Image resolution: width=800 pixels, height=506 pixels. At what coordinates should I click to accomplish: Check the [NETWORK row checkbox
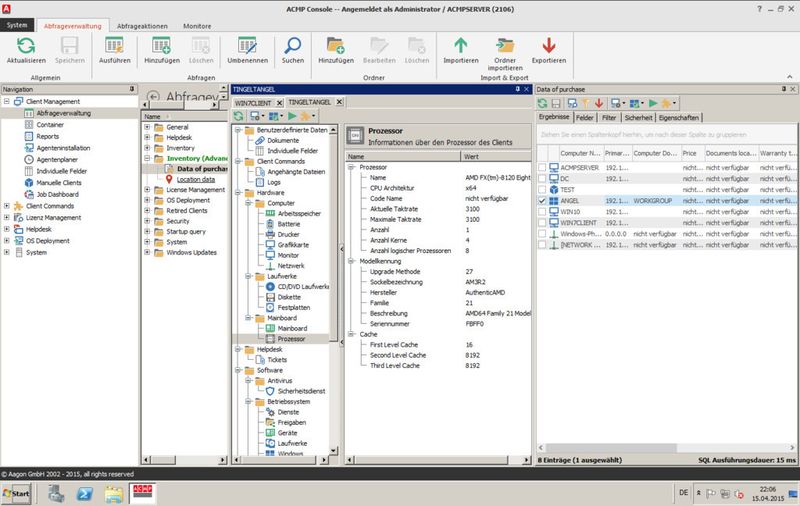coord(542,245)
